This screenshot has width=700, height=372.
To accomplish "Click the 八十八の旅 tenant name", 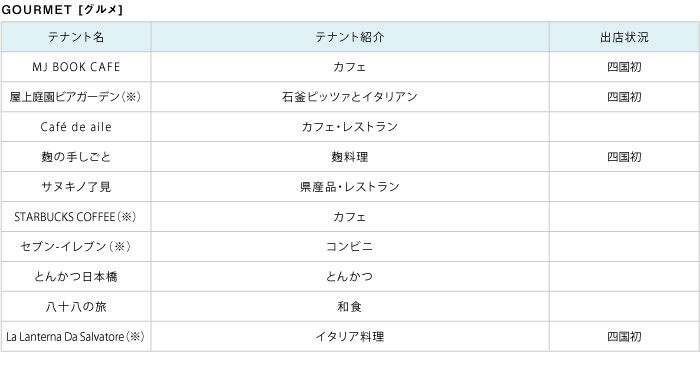I will pos(76,306).
